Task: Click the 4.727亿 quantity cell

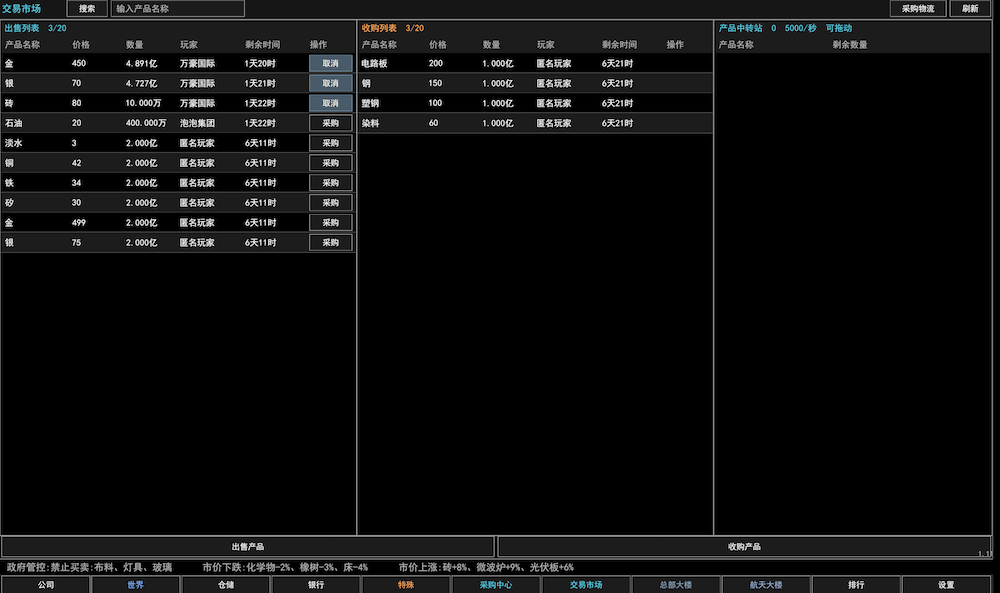Action: [x=141, y=83]
